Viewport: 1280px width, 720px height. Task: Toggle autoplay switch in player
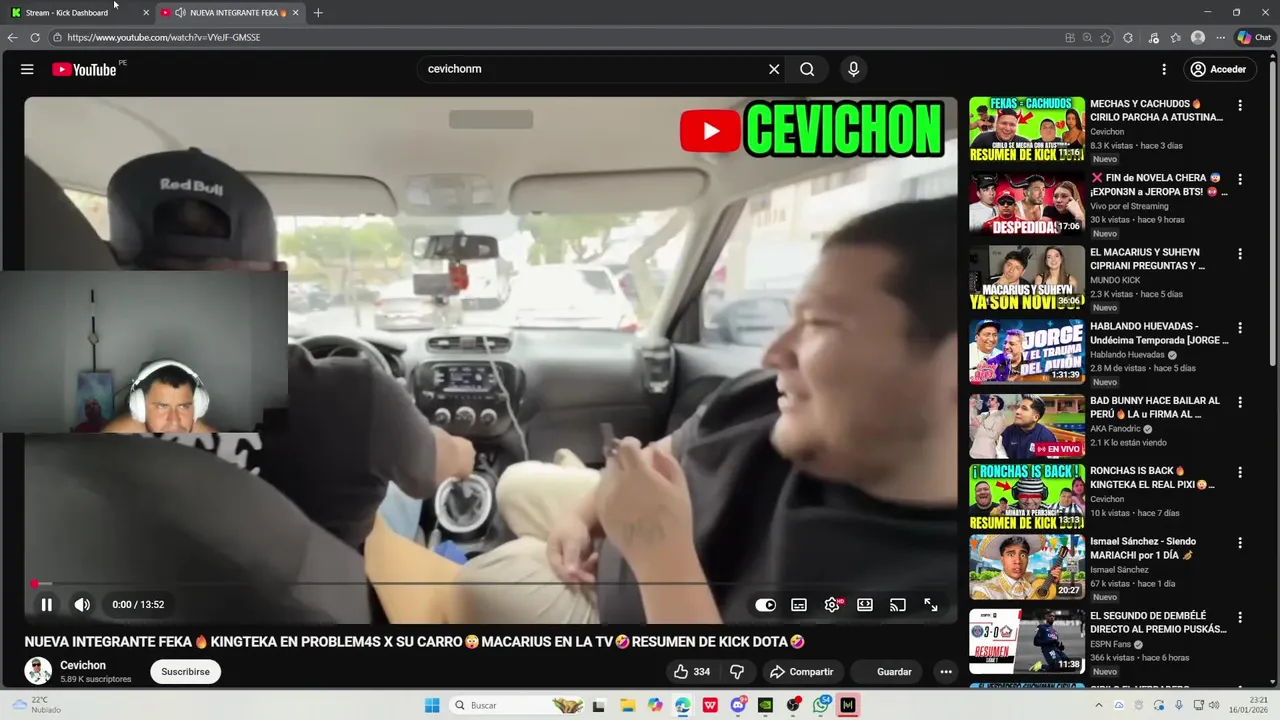click(x=765, y=605)
